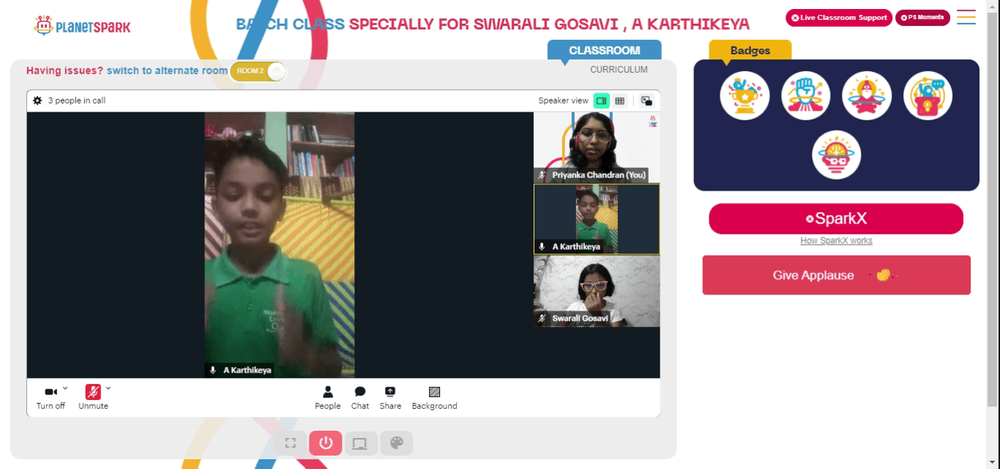Click switch to alternate room link

(167, 71)
